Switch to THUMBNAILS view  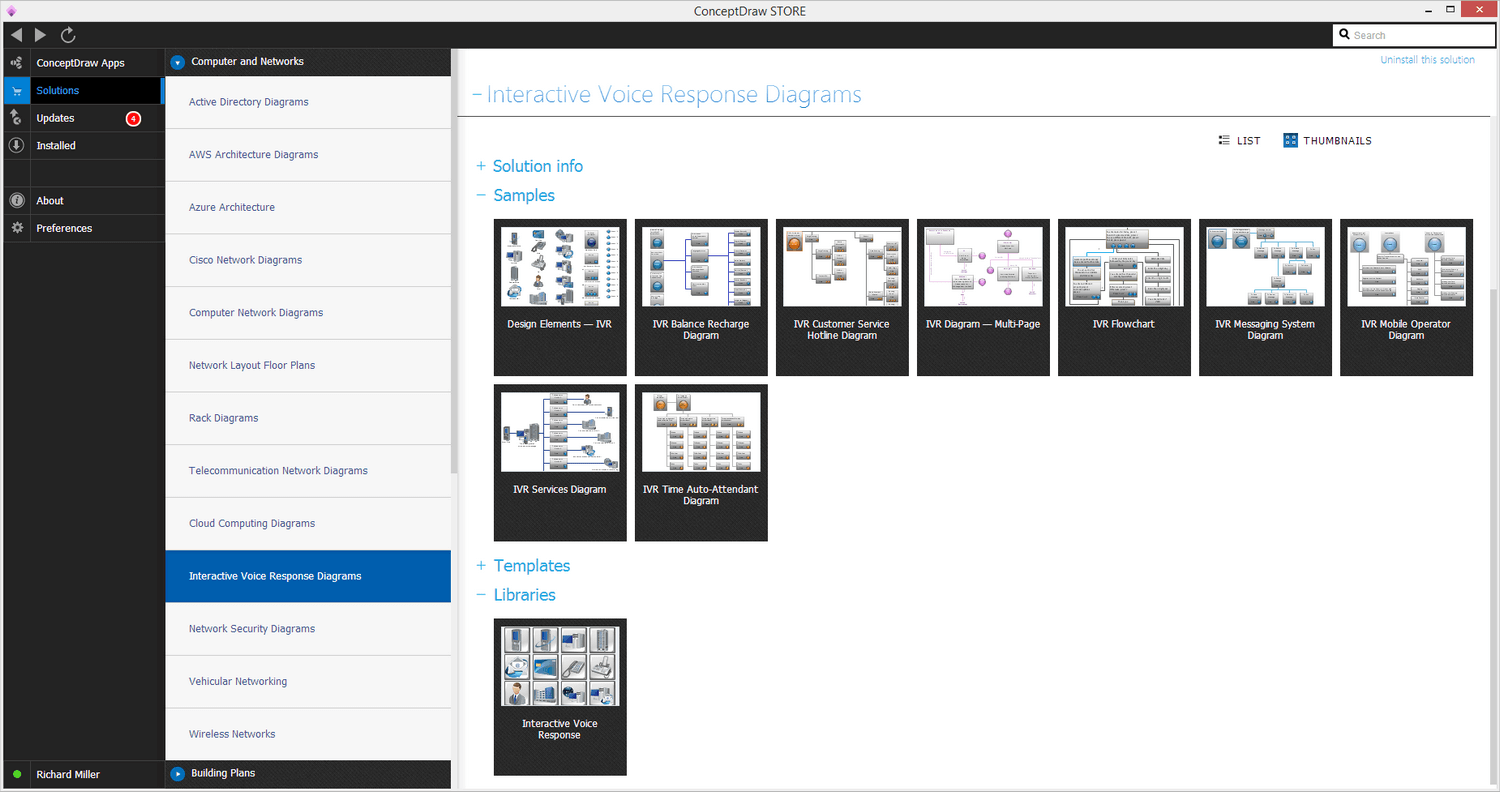(1328, 141)
